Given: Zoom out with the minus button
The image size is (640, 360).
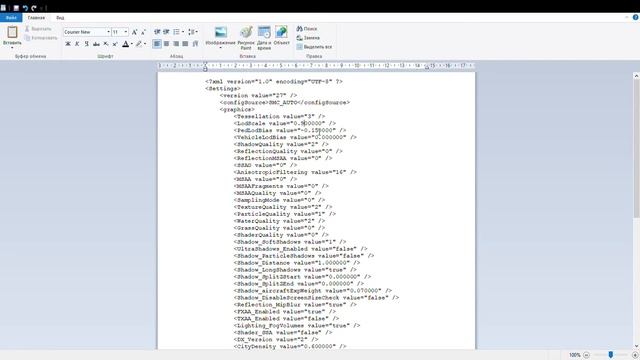Looking at the screenshot, I should coord(586,355).
